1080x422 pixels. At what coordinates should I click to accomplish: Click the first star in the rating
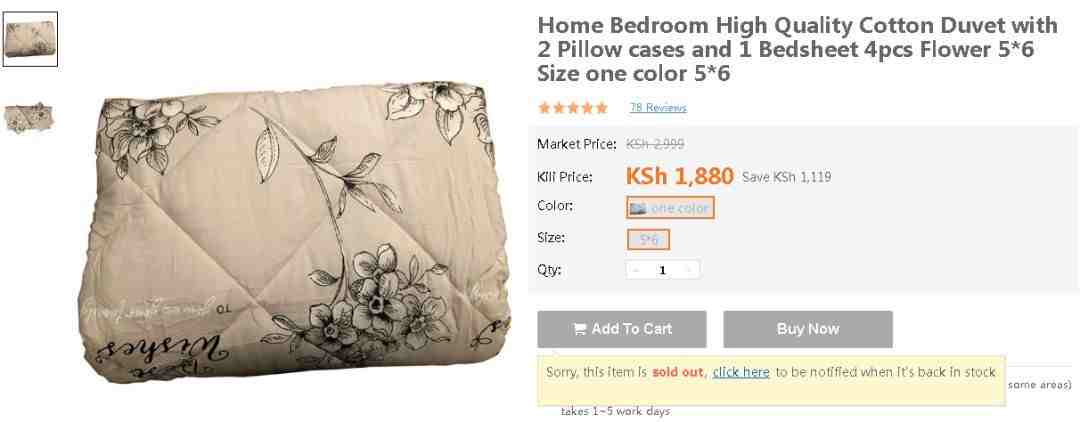pyautogui.click(x=545, y=108)
